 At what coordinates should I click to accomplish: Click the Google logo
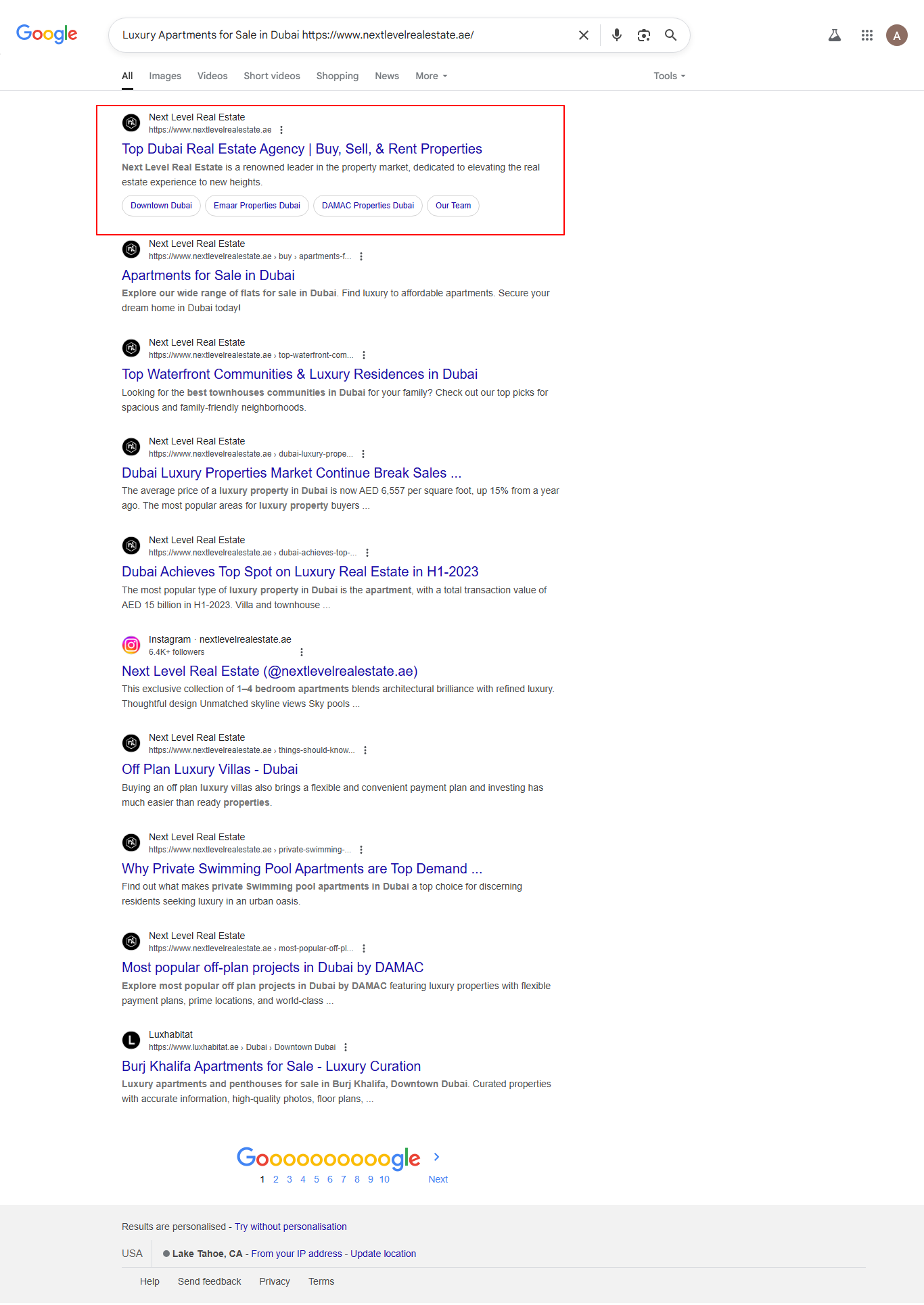pyautogui.click(x=47, y=34)
